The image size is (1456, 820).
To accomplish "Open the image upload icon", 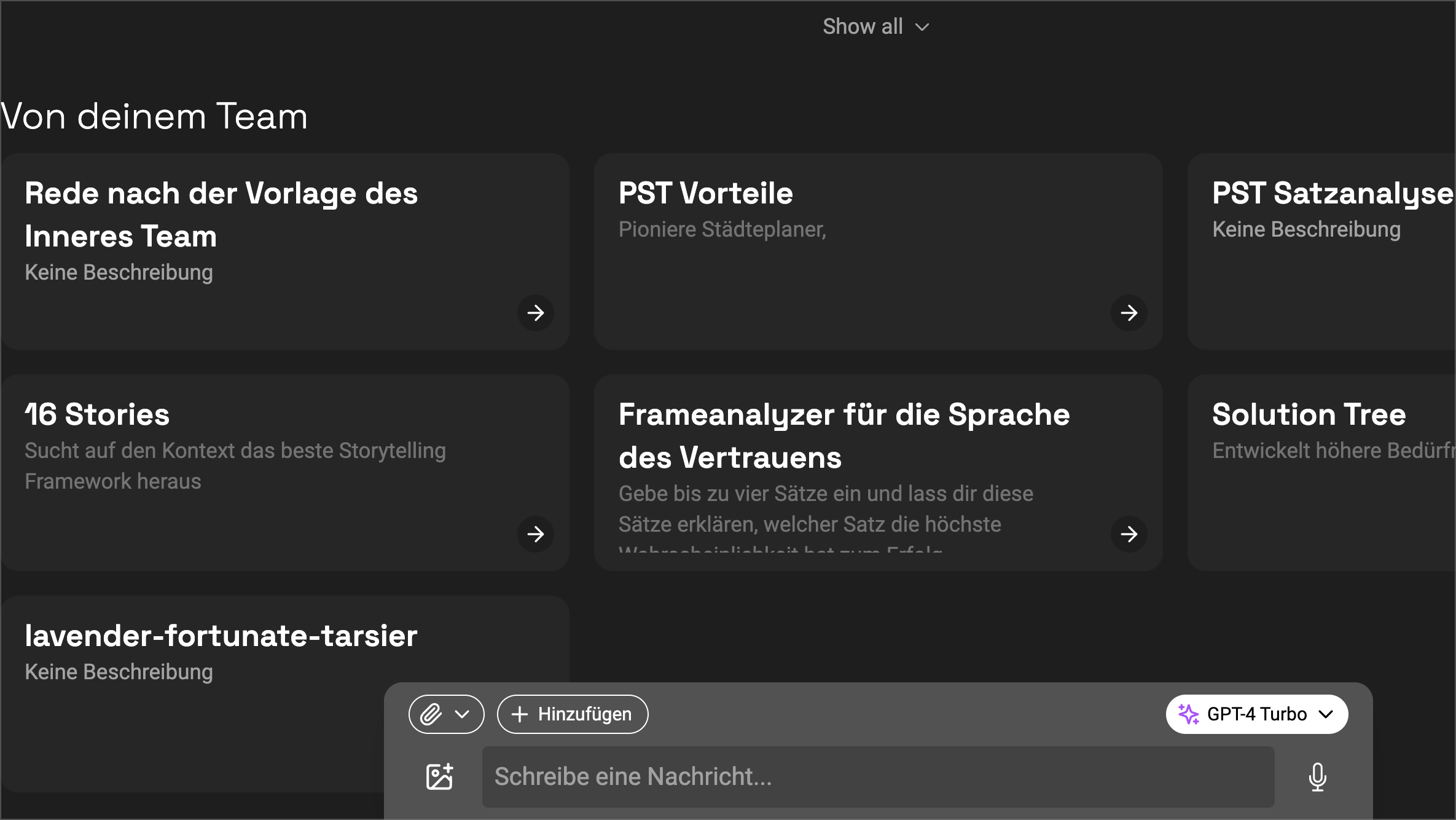I will 440,777.
